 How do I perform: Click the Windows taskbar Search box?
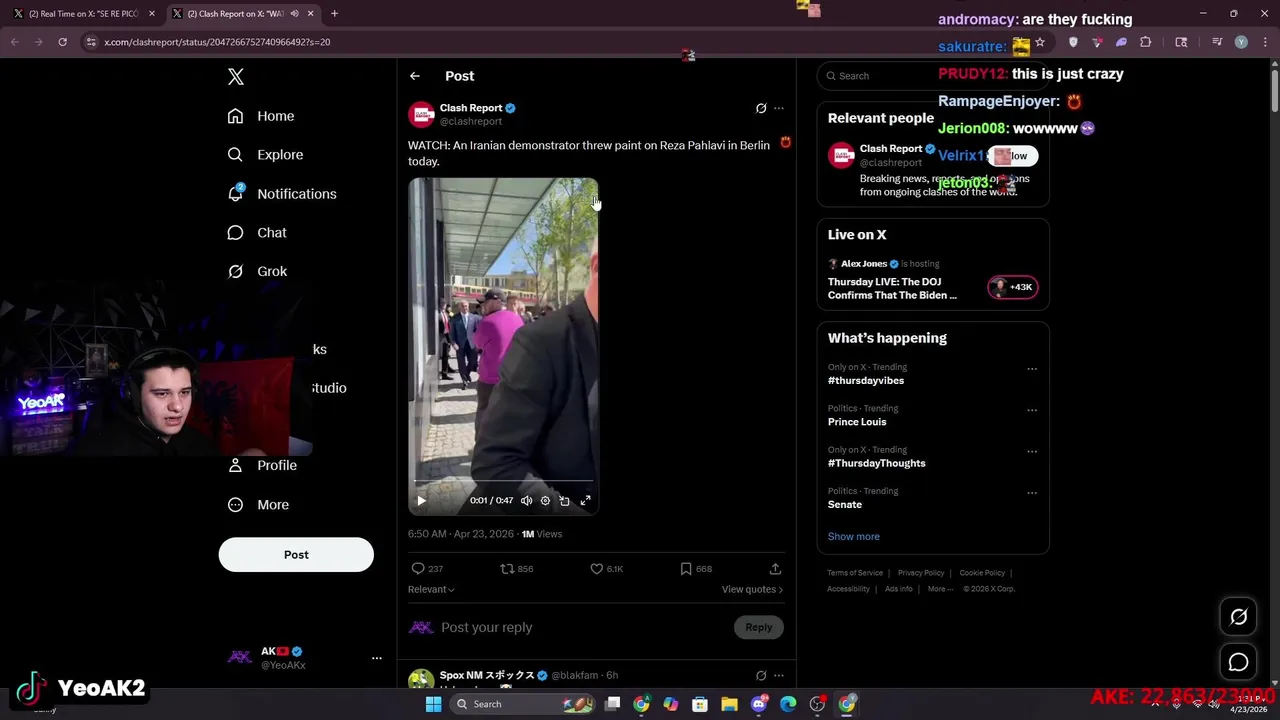(x=522, y=704)
